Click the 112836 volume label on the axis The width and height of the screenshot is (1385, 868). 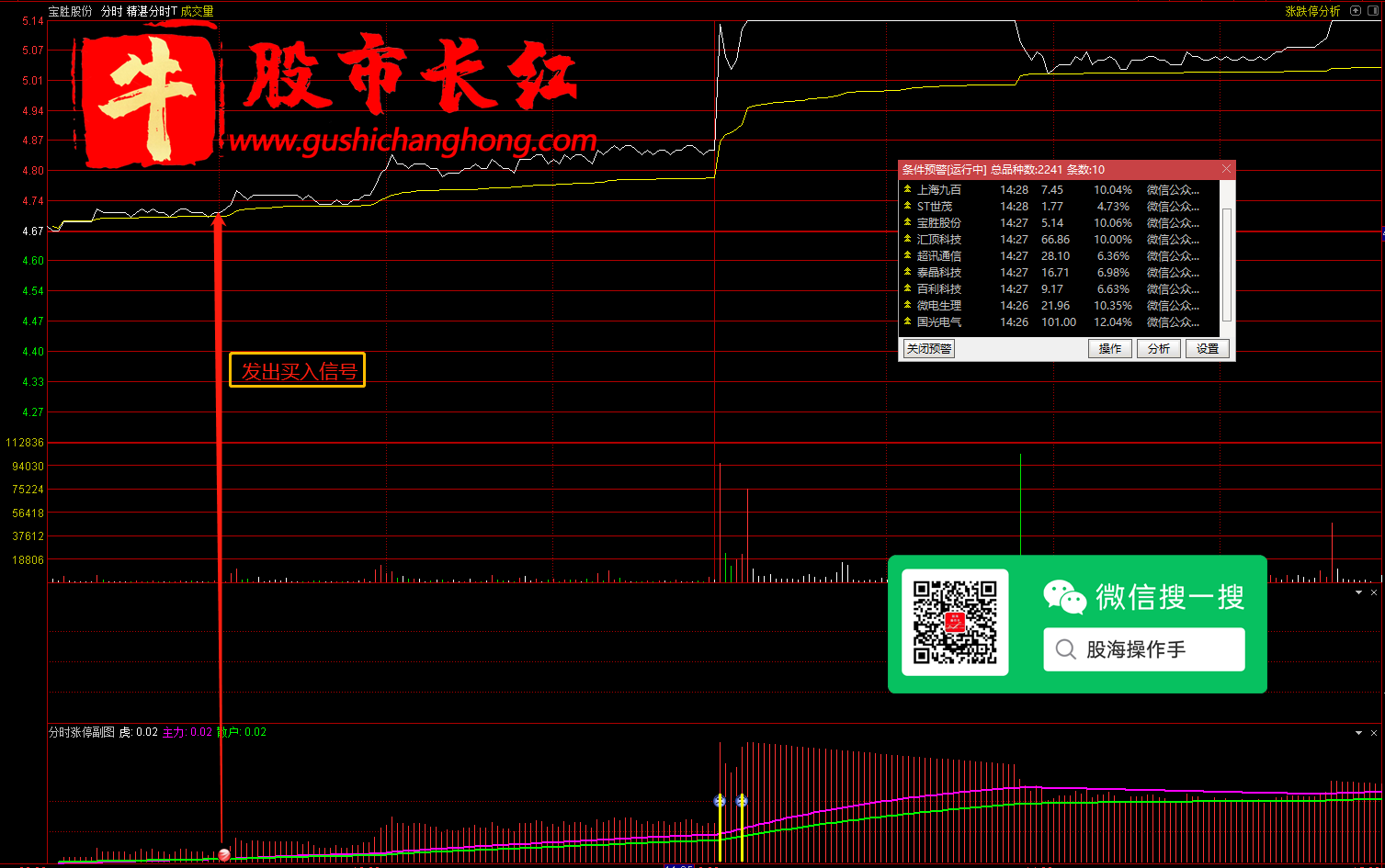tap(25, 443)
